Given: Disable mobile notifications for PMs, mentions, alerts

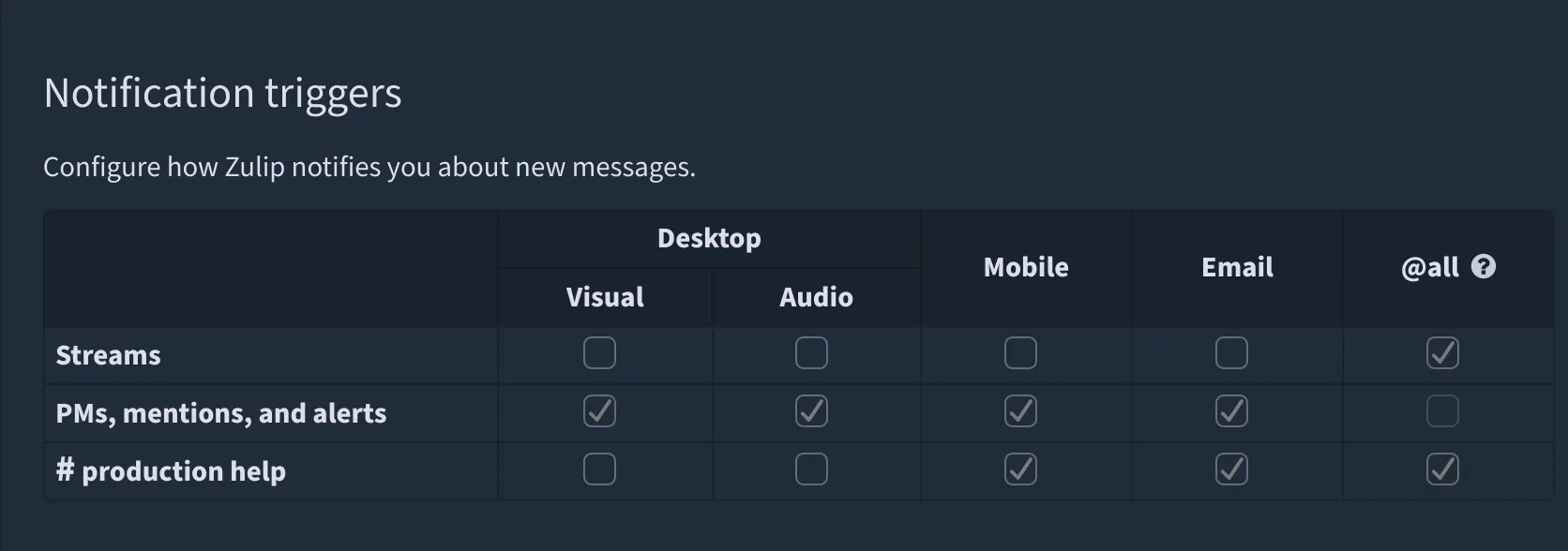Looking at the screenshot, I should [1020, 411].
